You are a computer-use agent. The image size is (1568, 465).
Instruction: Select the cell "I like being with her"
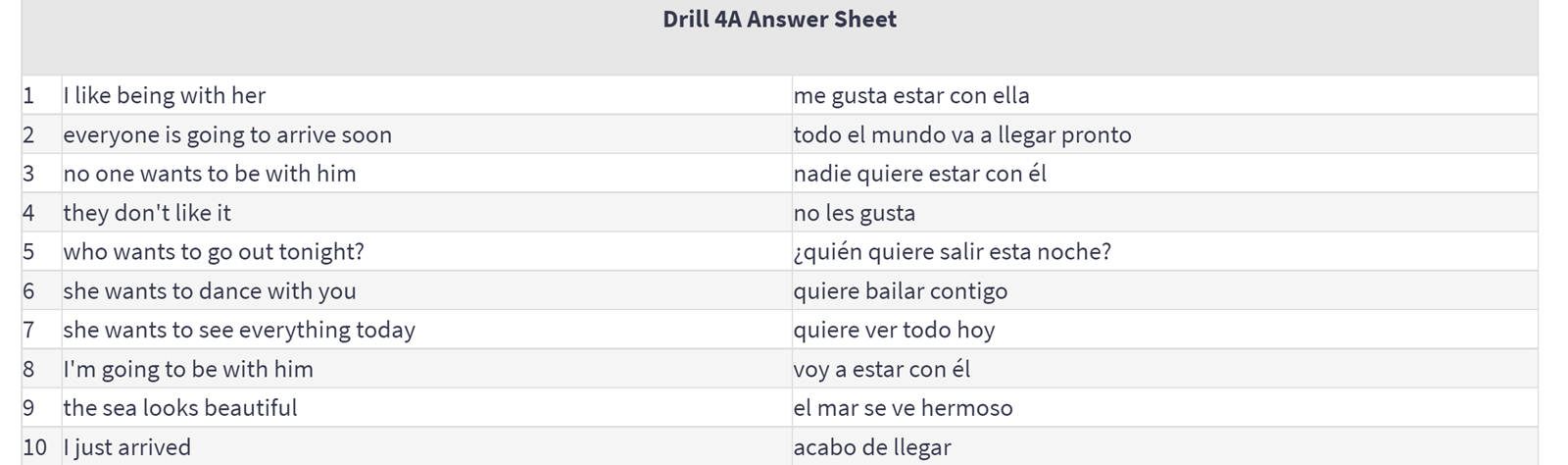[165, 95]
